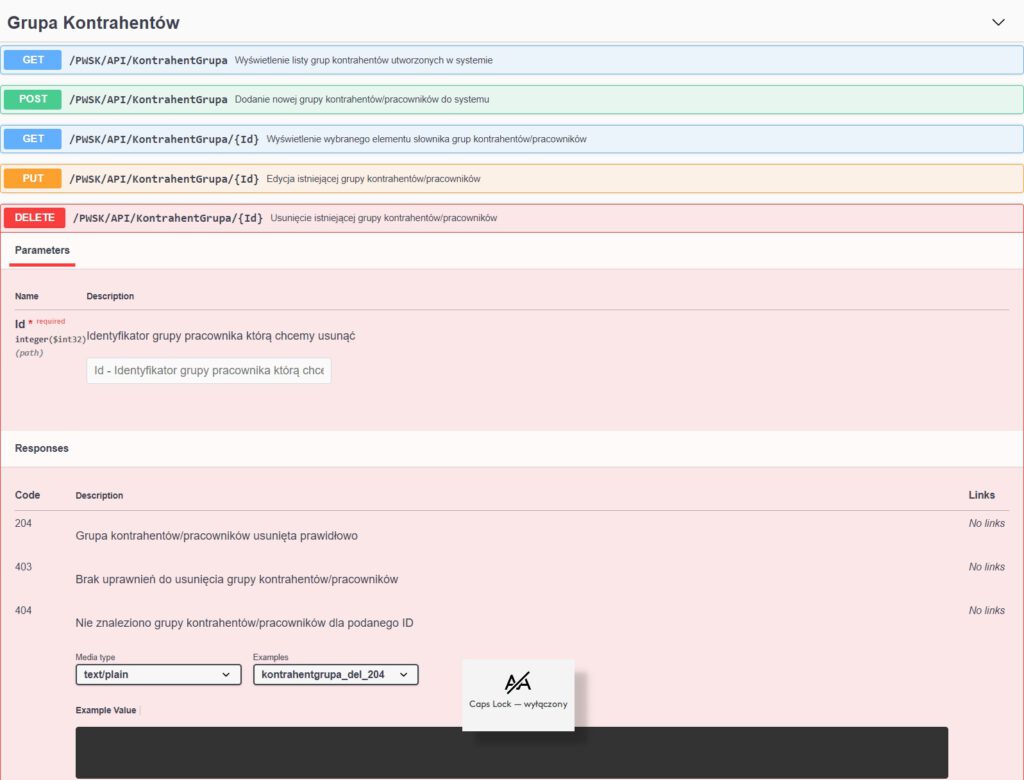Image resolution: width=1024 pixels, height=780 pixels.
Task: Open the Examples dropdown showing kontrahentgrupa_del_204
Action: click(x=335, y=674)
